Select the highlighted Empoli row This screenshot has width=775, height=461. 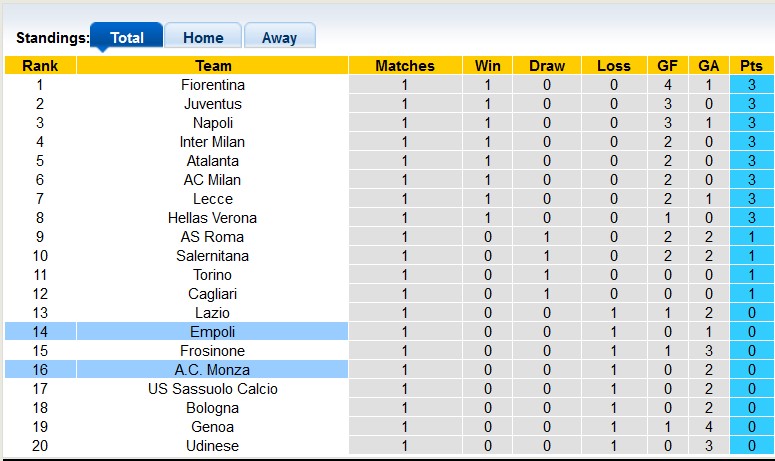point(213,332)
